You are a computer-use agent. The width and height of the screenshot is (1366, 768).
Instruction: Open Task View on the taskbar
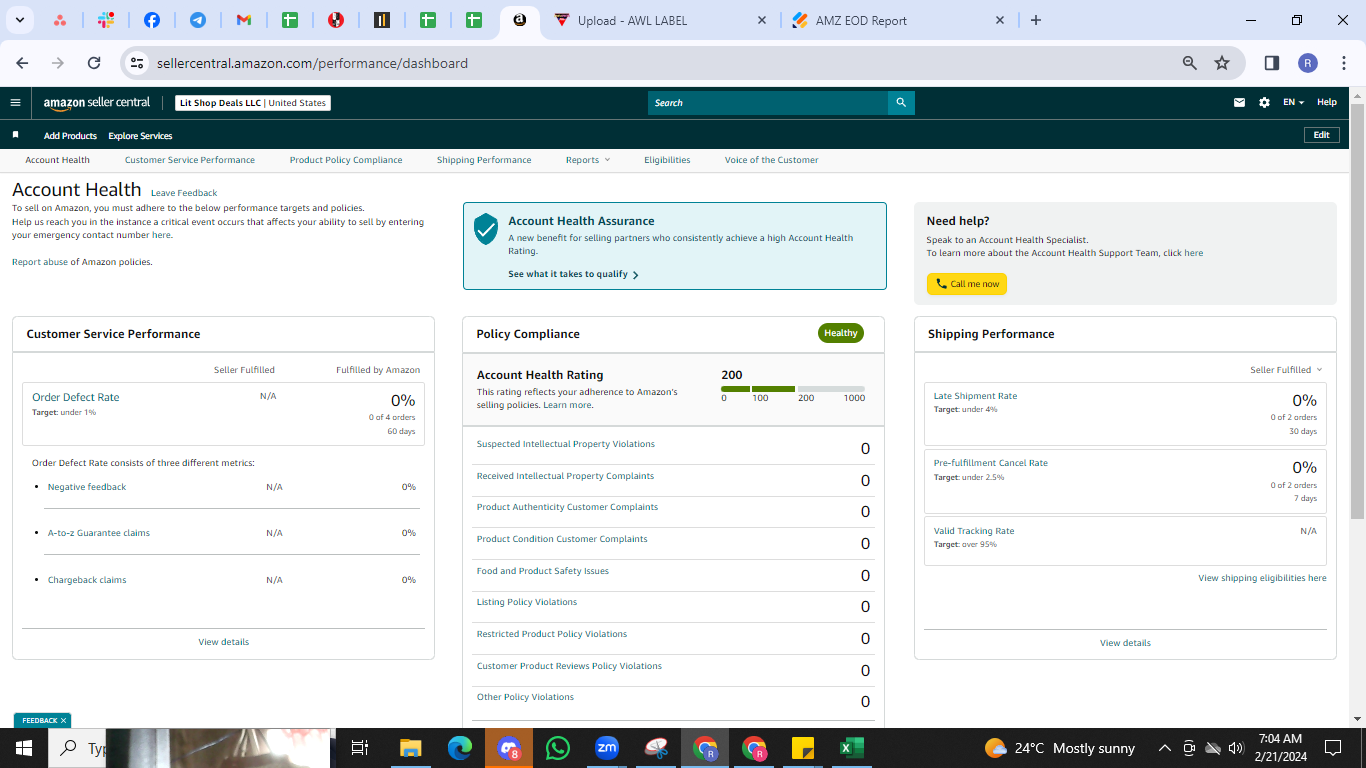pyautogui.click(x=361, y=748)
